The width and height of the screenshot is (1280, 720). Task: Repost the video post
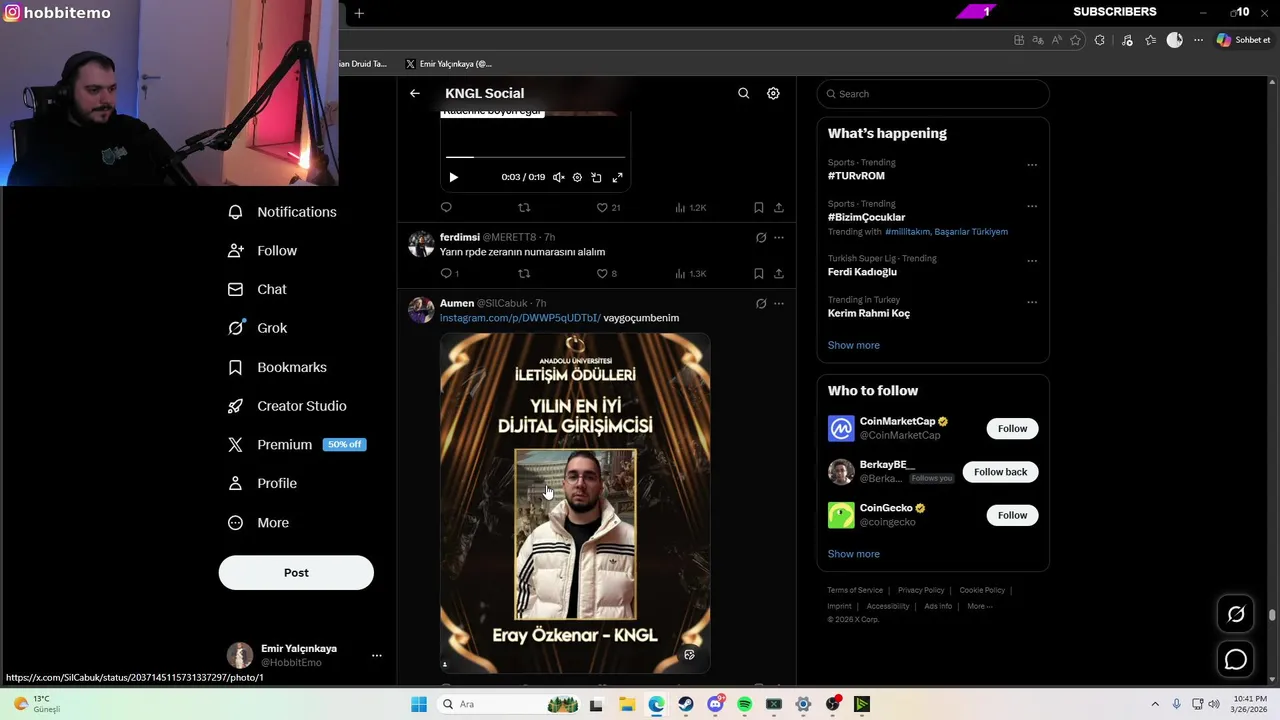click(x=524, y=207)
